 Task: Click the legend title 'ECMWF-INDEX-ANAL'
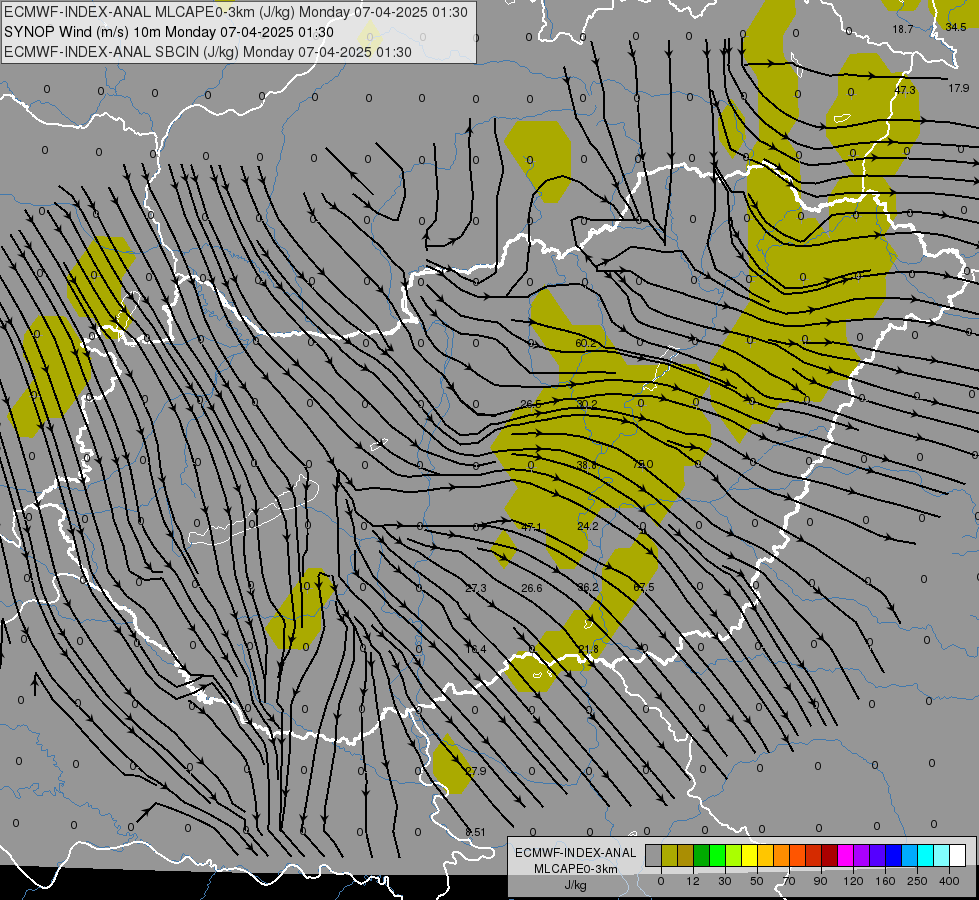(576, 853)
